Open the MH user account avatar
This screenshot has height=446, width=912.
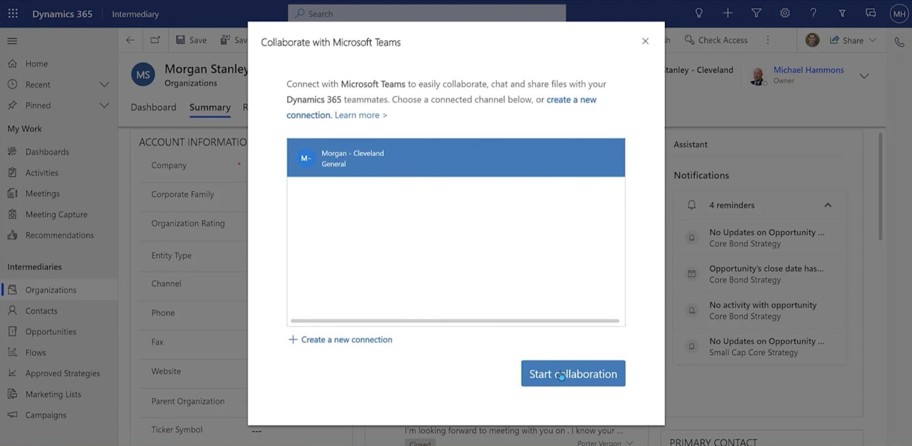point(899,13)
